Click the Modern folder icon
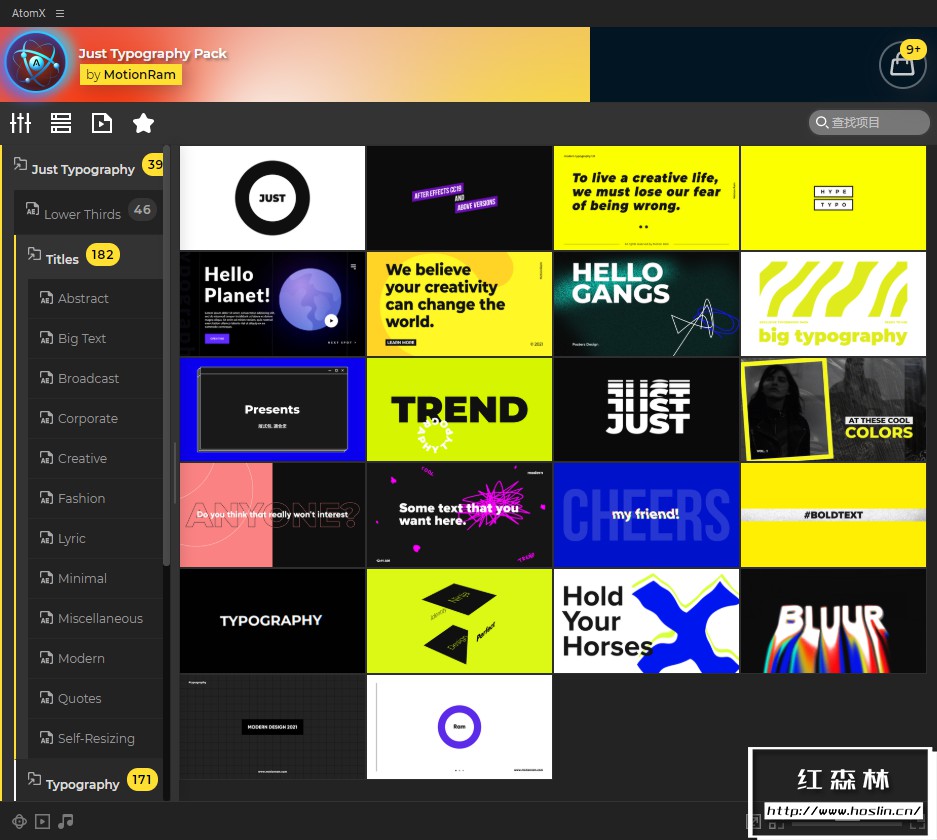Image resolution: width=937 pixels, height=840 pixels. (46, 658)
